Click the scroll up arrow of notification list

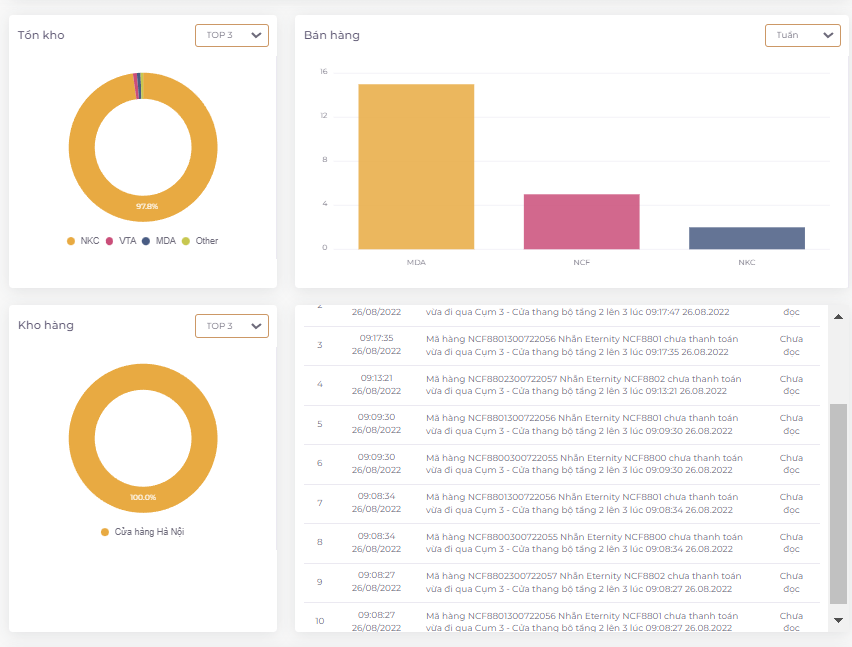click(838, 317)
